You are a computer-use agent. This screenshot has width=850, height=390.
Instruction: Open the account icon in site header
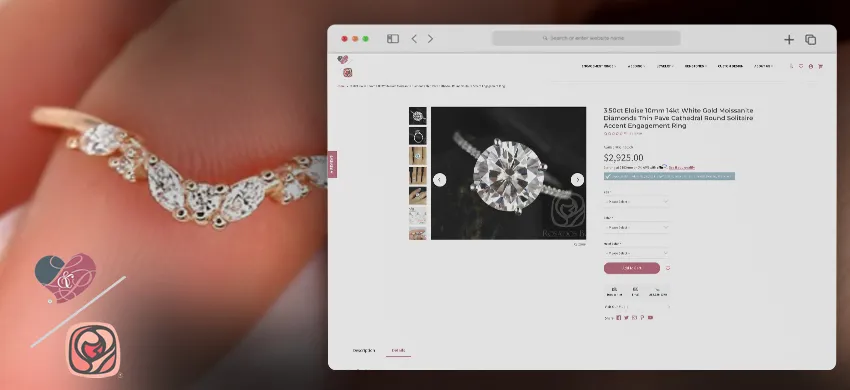click(810, 66)
